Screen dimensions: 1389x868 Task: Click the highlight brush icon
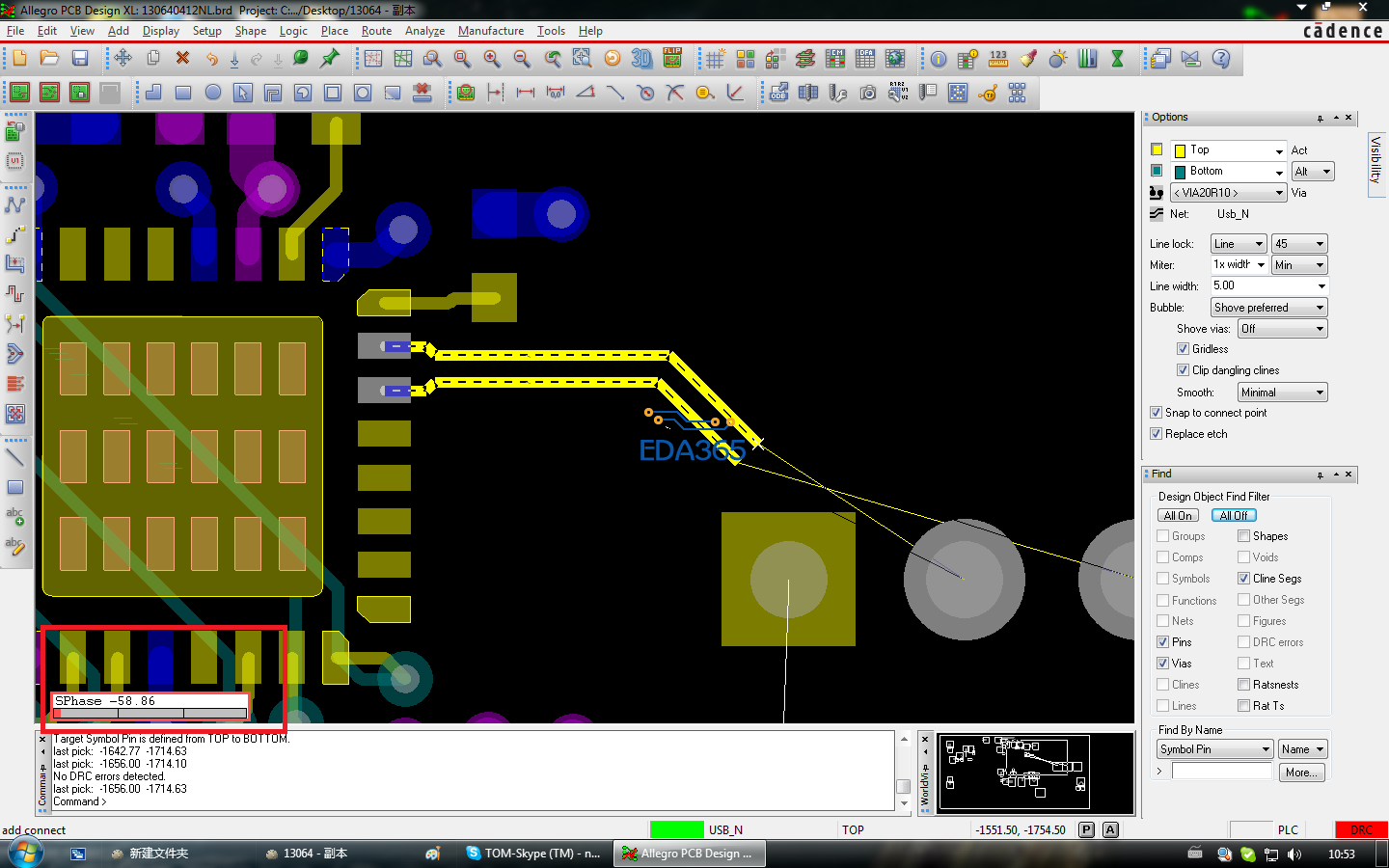click(x=1028, y=59)
